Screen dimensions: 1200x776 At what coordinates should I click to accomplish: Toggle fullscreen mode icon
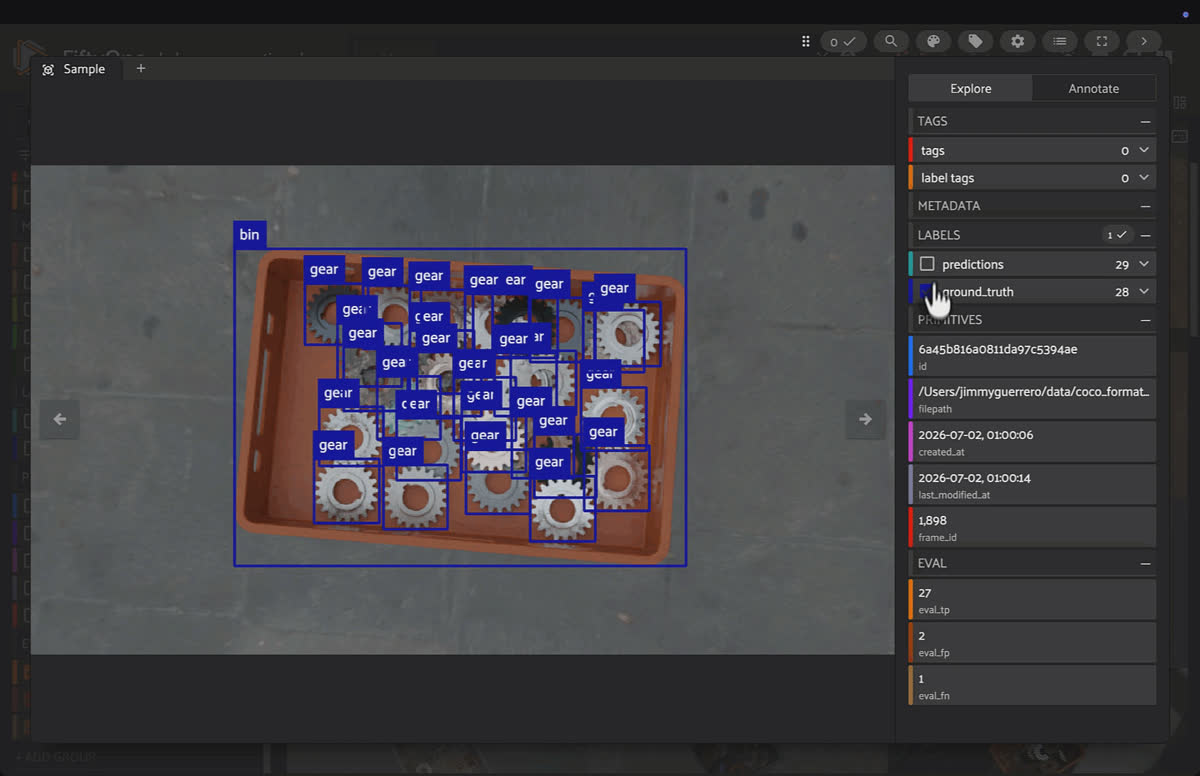coord(1101,41)
